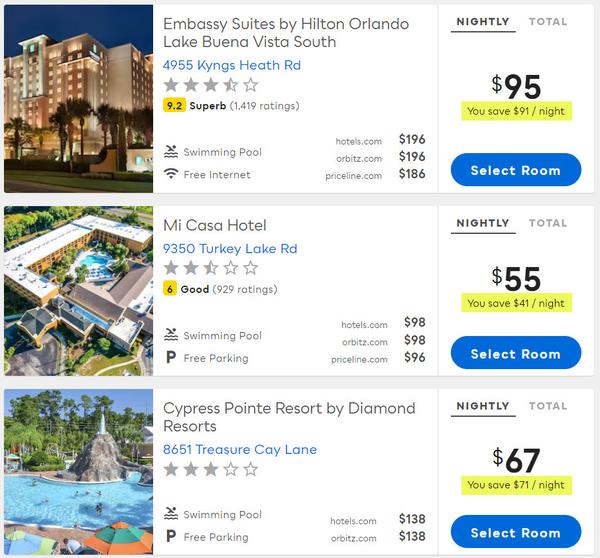The image size is (600, 558).
Task: Click Mi Casa Hotel swimming pool icon
Action: coord(171,335)
